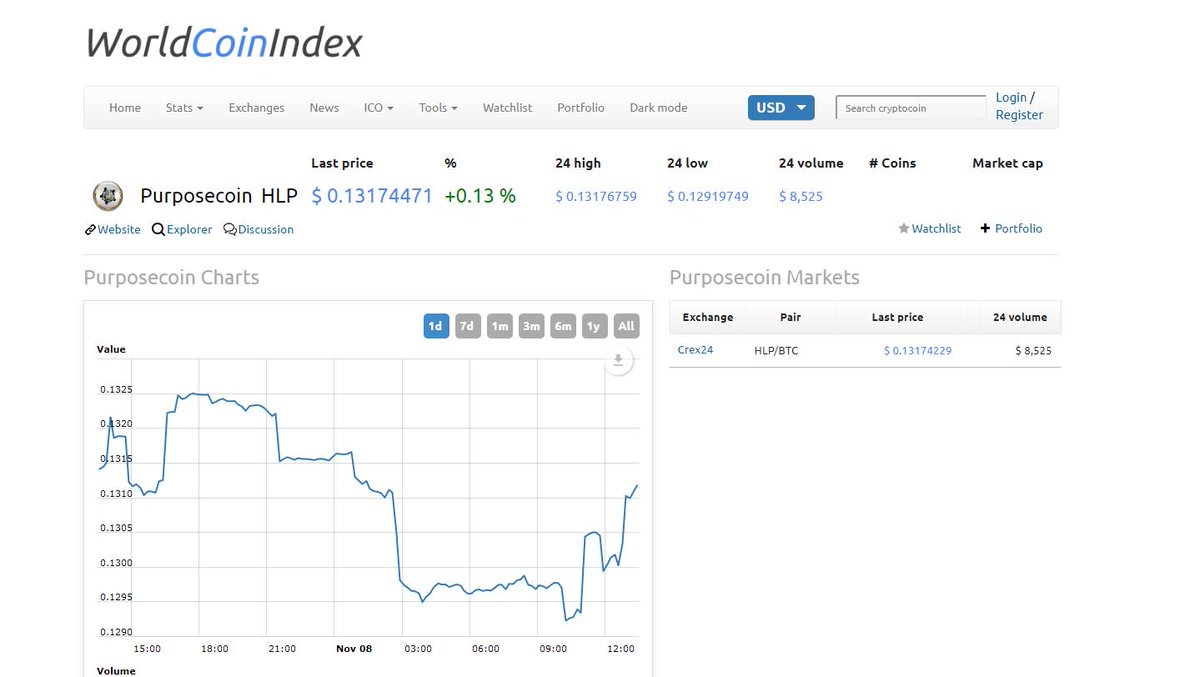Image resolution: width=1200 pixels, height=677 pixels.
Task: Click the Purposecoin HLP title
Action: [219, 196]
